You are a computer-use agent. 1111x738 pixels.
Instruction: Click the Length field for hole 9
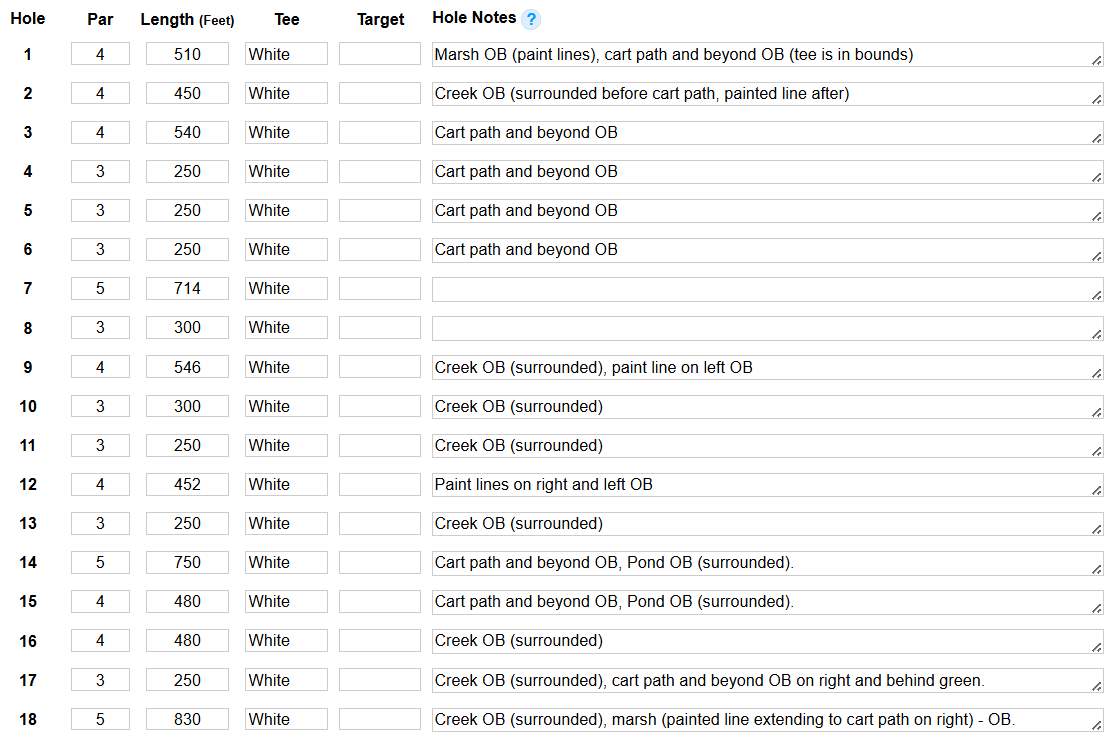click(187, 368)
